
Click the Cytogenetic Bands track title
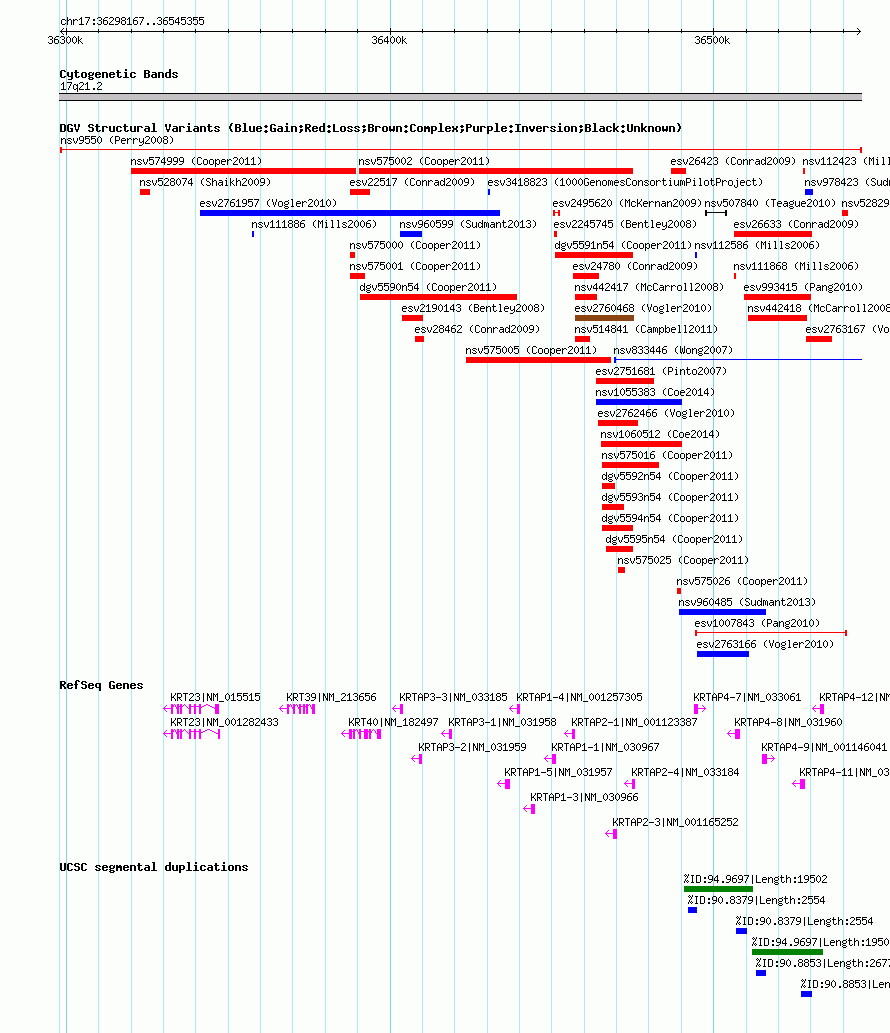pyautogui.click(x=119, y=74)
